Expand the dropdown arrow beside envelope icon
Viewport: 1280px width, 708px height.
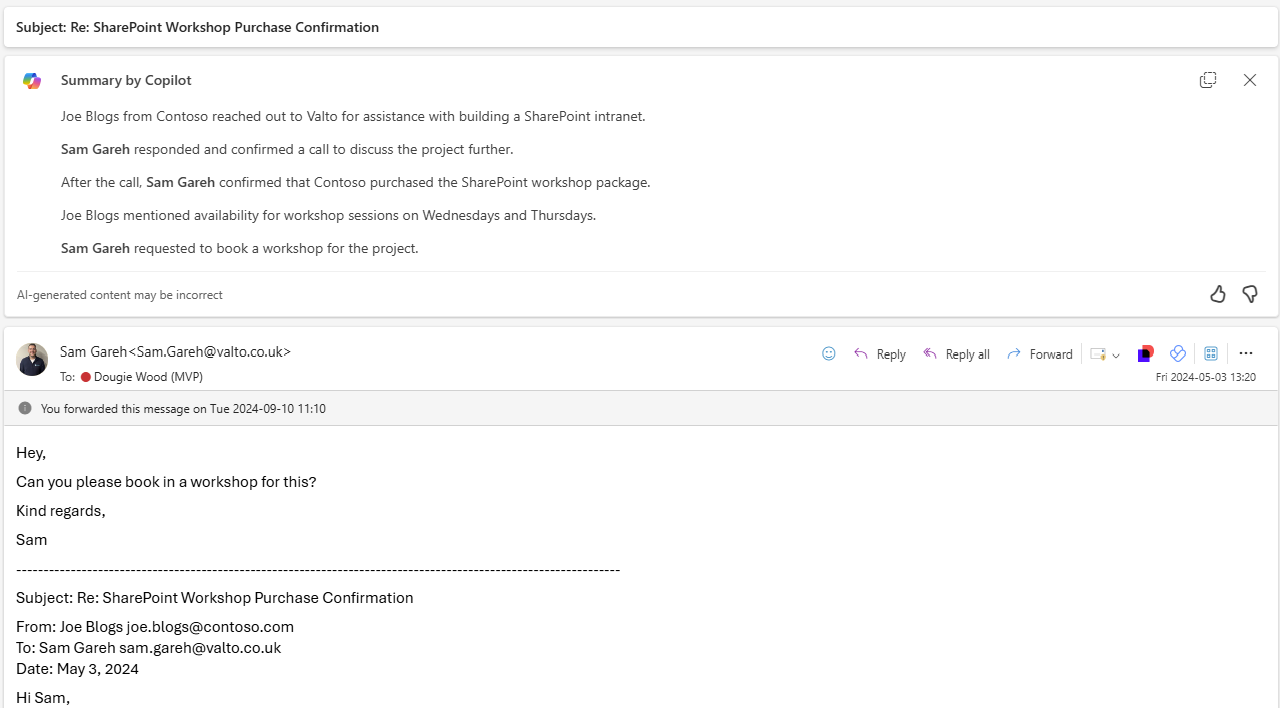pos(1116,355)
